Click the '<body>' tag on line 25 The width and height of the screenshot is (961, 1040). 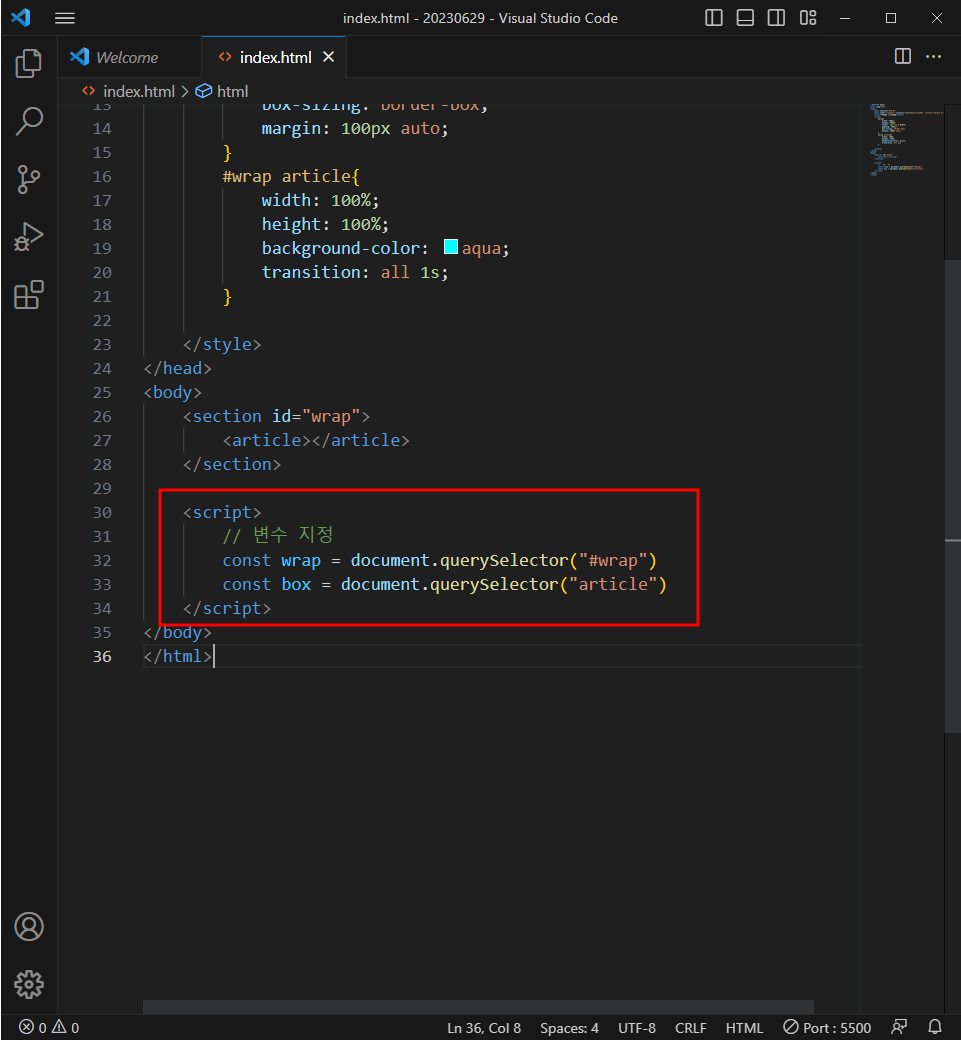point(172,393)
